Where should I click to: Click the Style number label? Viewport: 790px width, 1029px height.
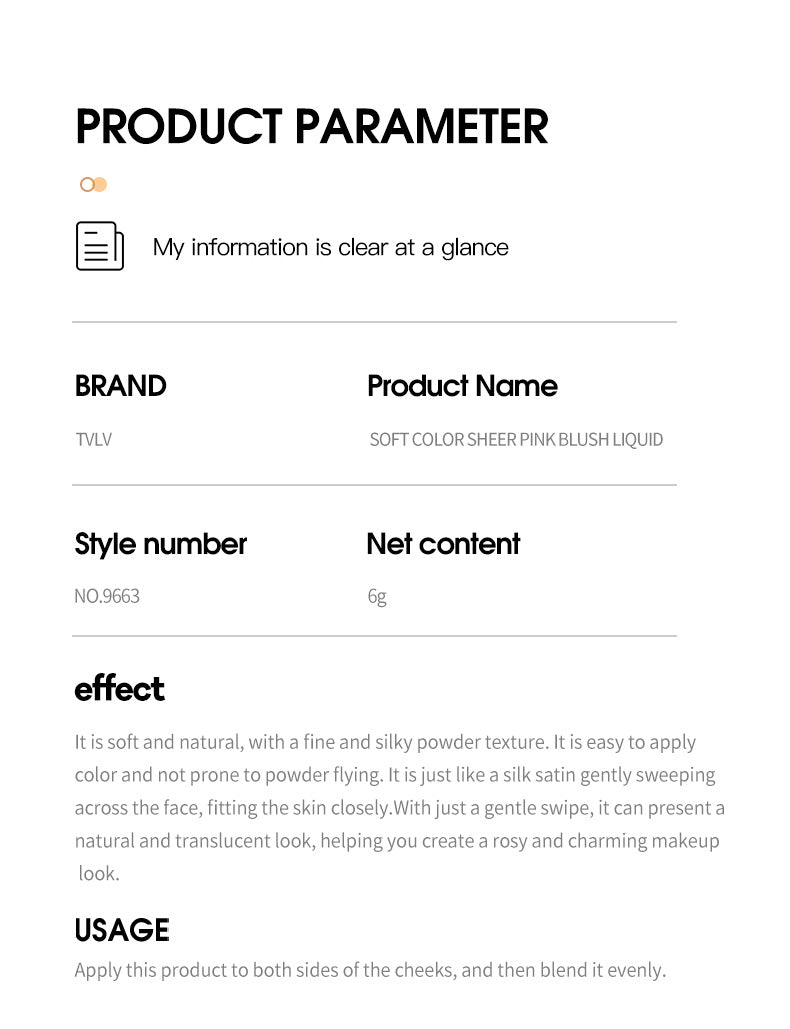tap(160, 544)
